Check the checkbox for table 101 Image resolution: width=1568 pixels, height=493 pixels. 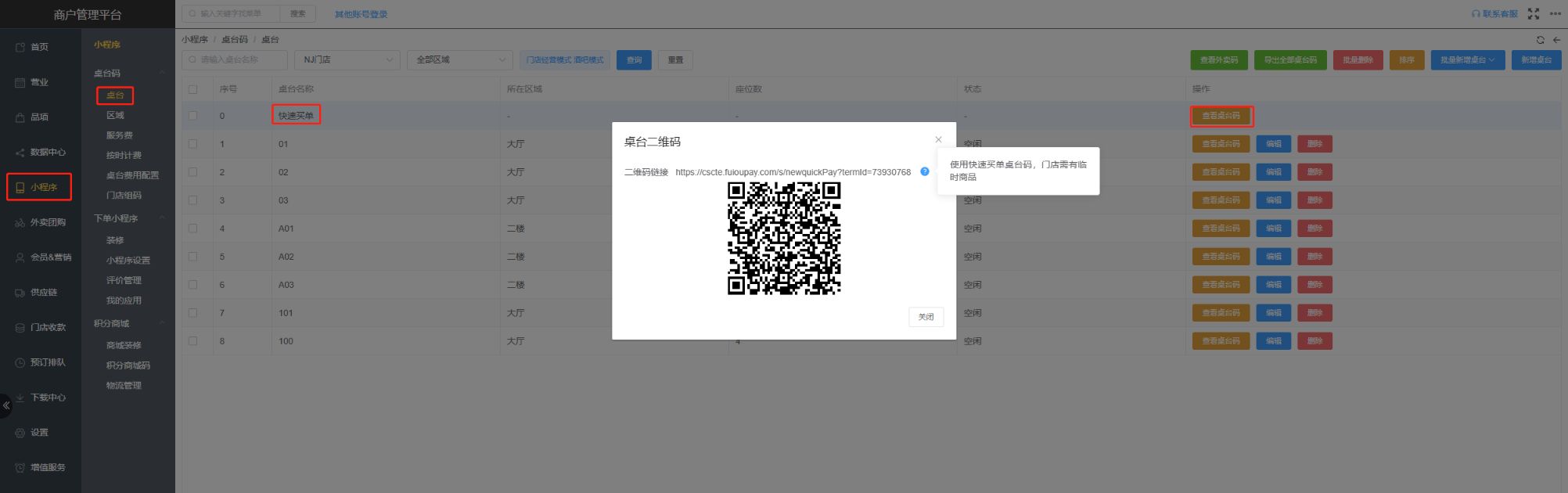pos(192,313)
